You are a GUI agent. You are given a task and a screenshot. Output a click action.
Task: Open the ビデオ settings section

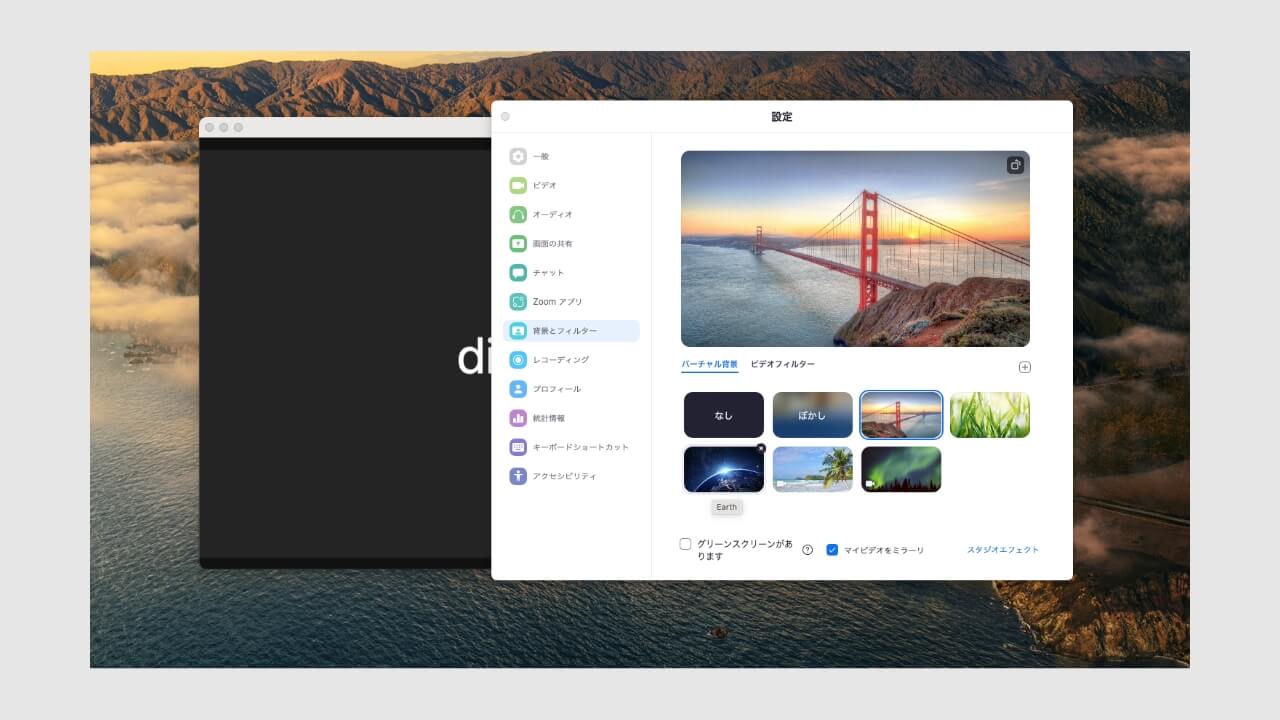(x=571, y=185)
